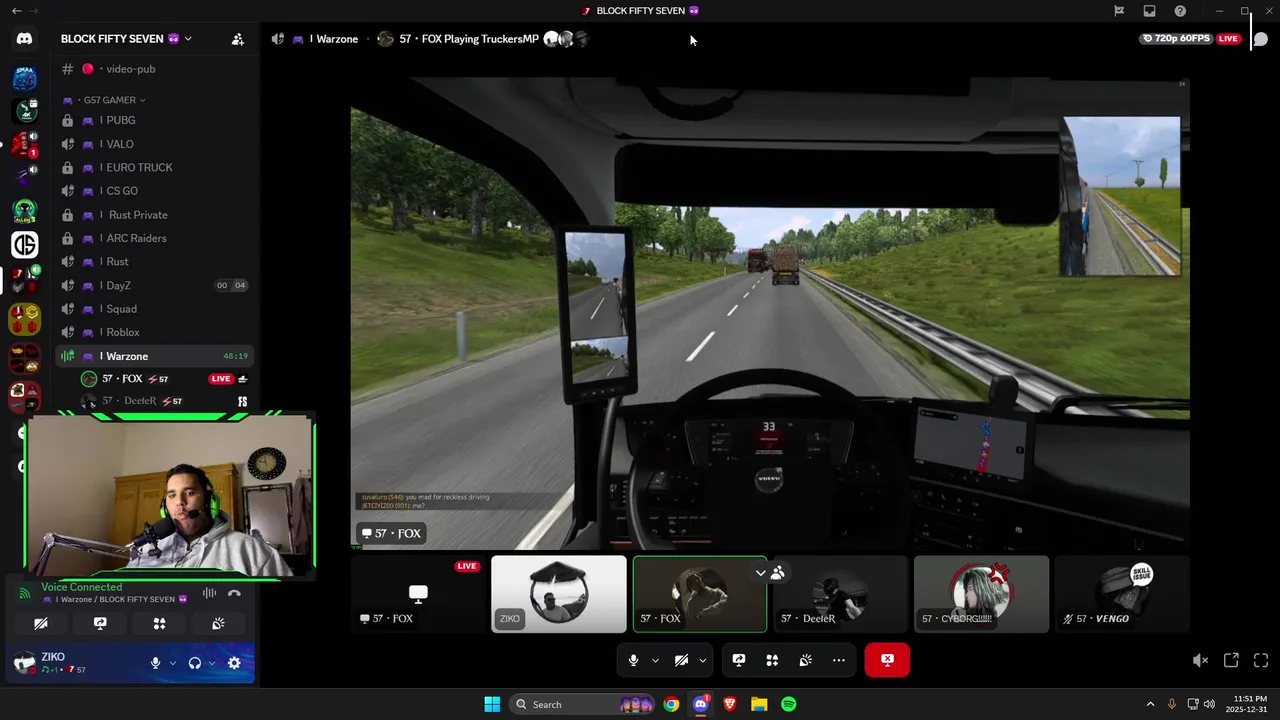The height and width of the screenshot is (720, 1280).
Task: Enter fullscreen stream view
Action: 1261,660
